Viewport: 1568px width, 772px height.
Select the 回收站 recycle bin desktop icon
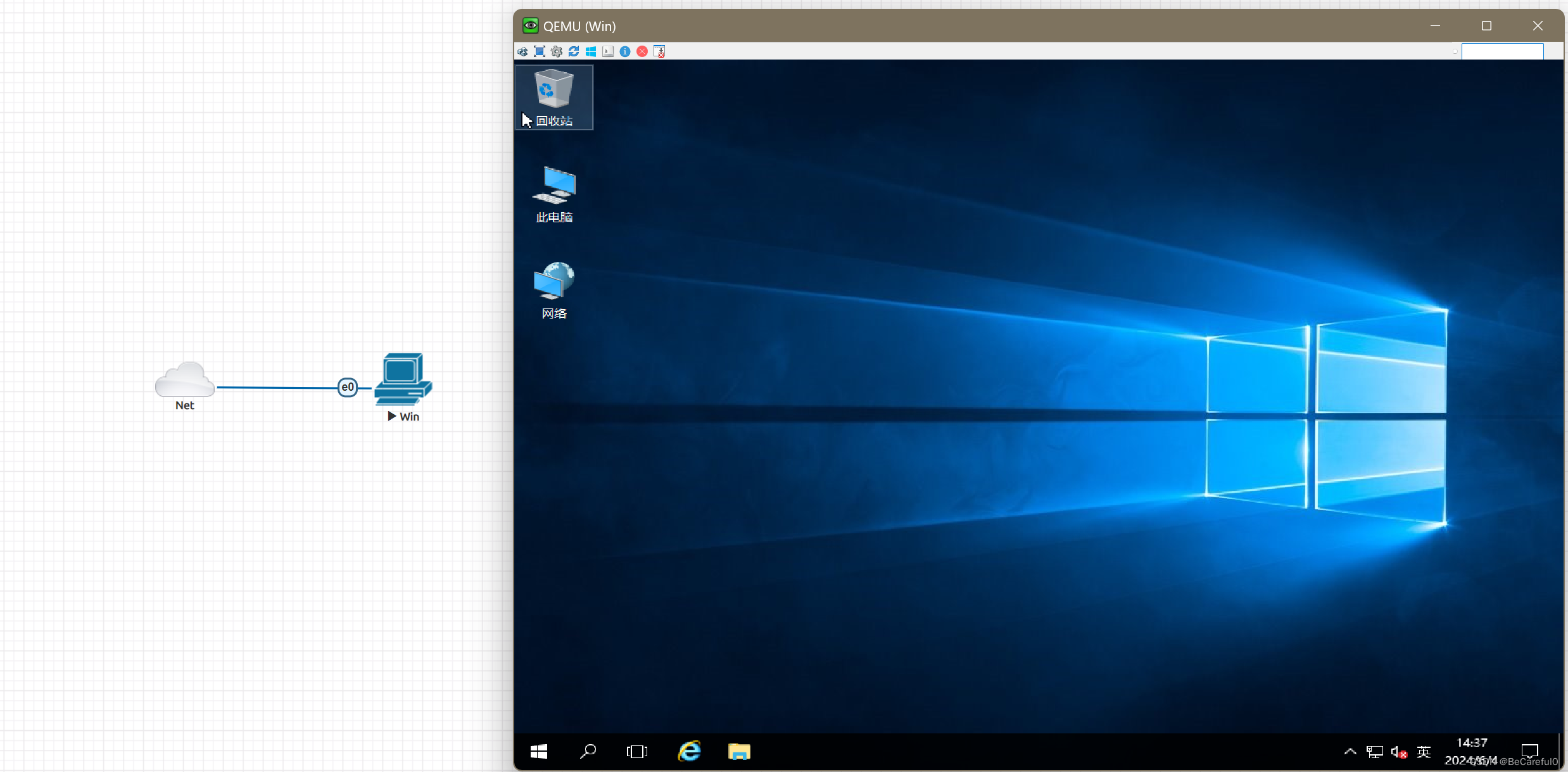(x=554, y=98)
